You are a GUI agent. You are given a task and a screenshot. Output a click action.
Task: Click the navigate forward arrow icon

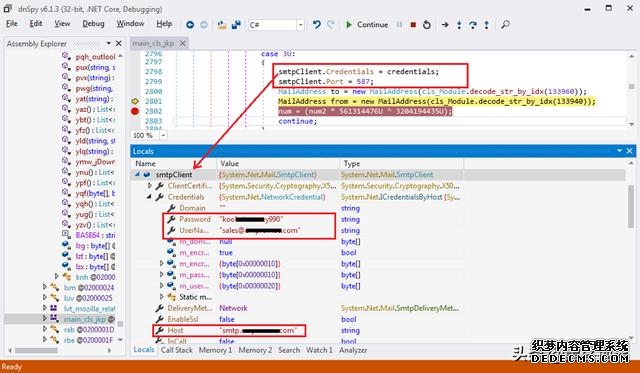pyautogui.click(x=204, y=25)
